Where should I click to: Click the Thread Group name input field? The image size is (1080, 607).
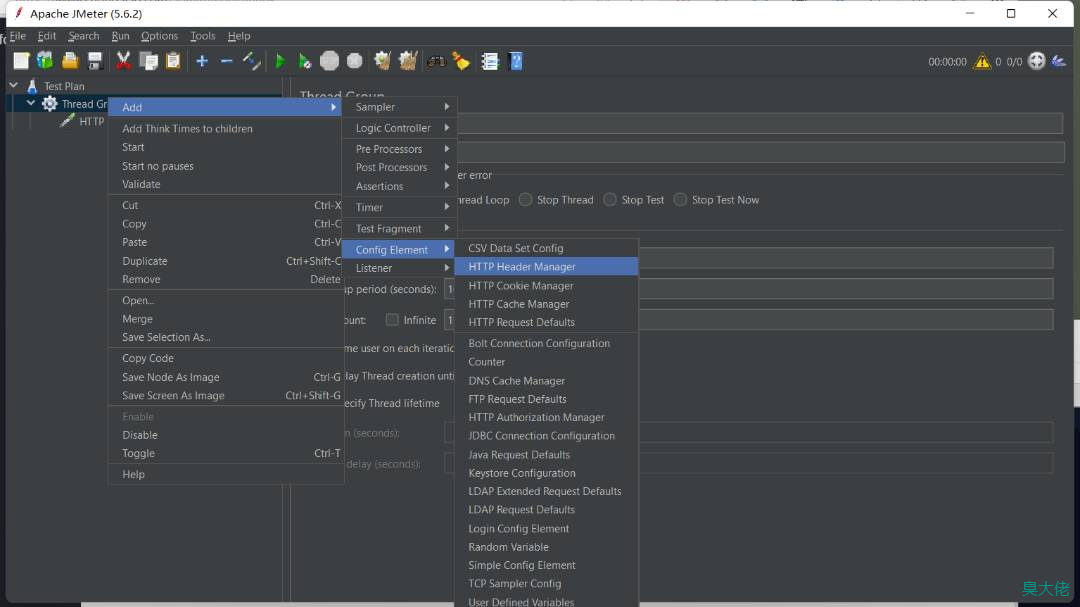coord(760,123)
